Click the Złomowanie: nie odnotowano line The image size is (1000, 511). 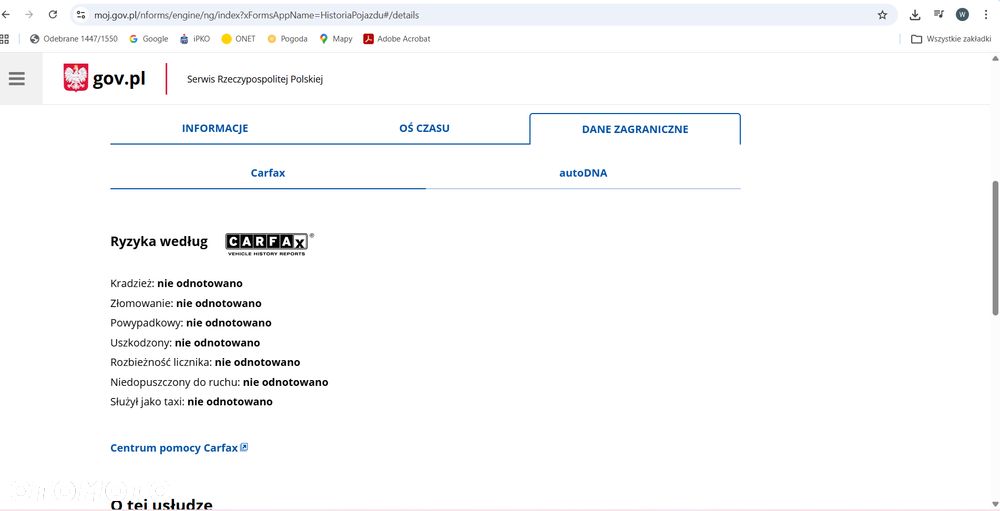186,303
